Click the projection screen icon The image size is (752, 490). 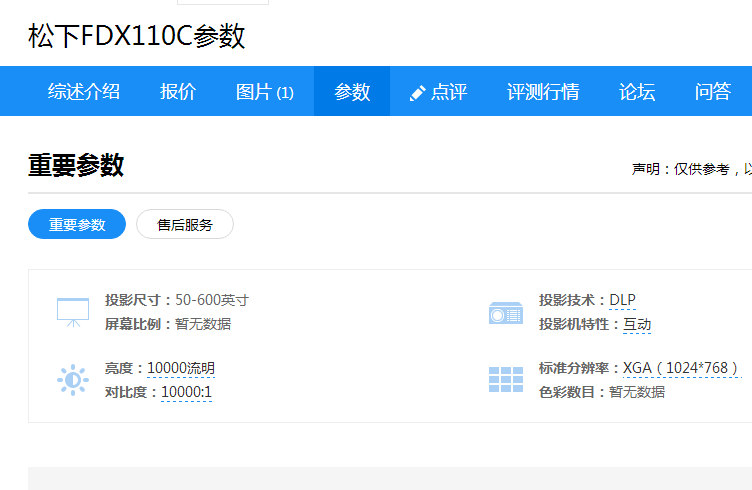pyautogui.click(x=73, y=312)
